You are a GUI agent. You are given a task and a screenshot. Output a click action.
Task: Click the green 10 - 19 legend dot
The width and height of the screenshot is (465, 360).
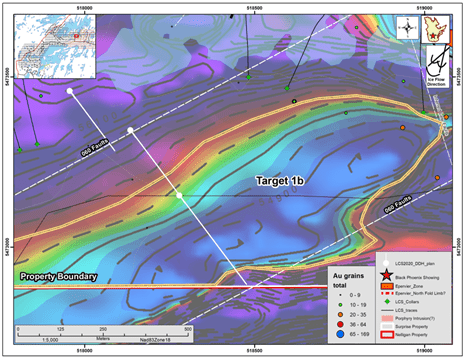point(340,305)
